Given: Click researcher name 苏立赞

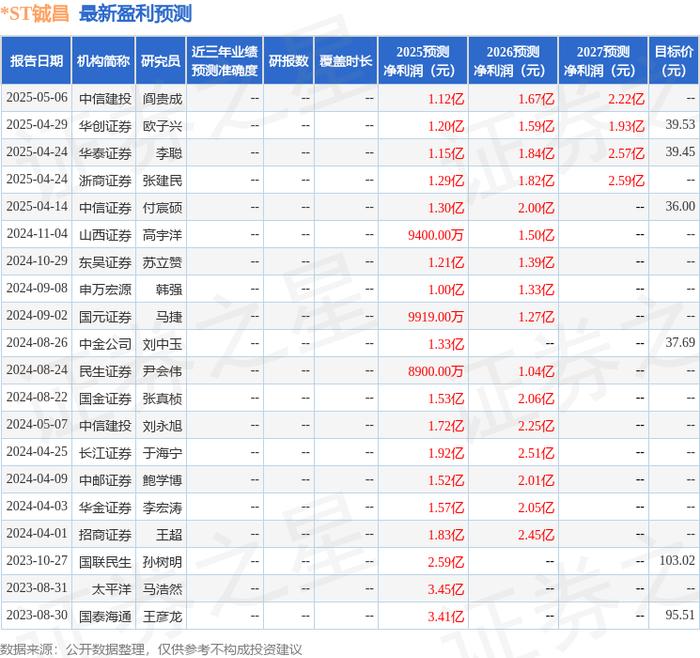Looking at the screenshot, I should [162, 262].
